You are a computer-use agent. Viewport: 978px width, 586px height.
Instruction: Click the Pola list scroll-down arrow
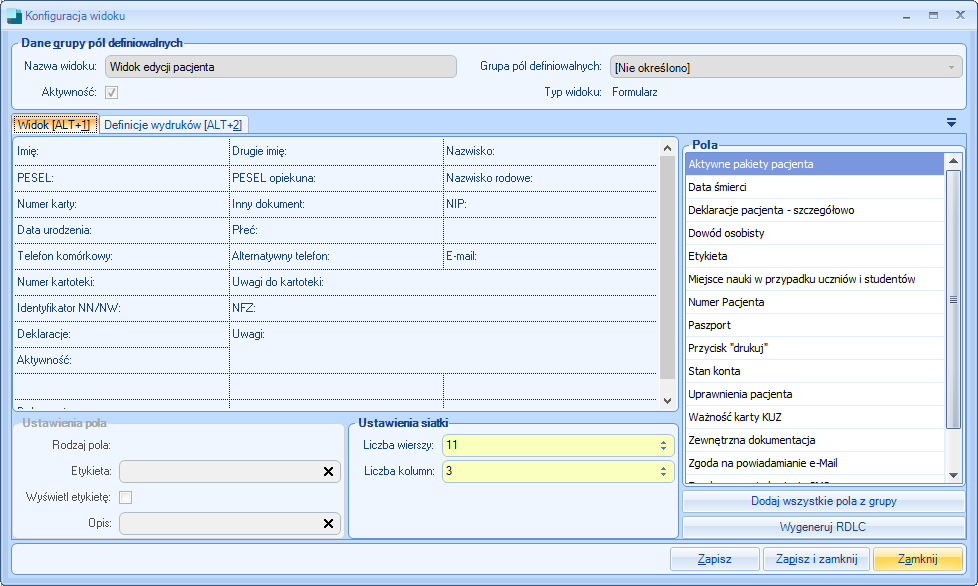pyautogui.click(x=953, y=476)
